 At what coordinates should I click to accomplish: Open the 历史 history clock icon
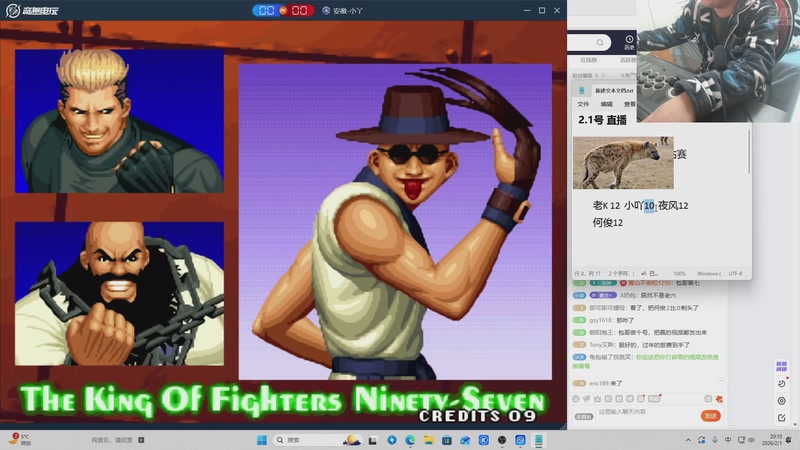point(629,42)
